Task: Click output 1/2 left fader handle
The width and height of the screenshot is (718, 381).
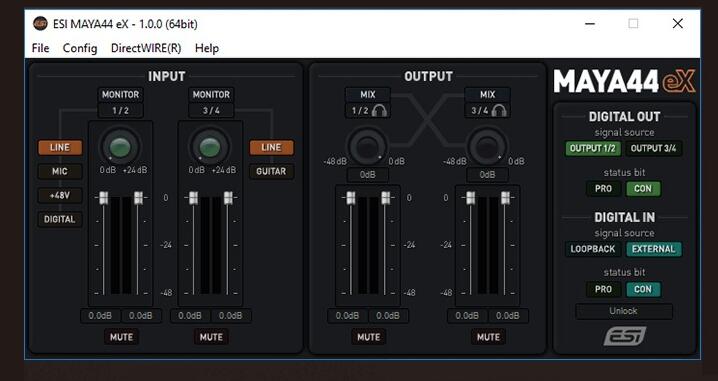Action: (351, 198)
